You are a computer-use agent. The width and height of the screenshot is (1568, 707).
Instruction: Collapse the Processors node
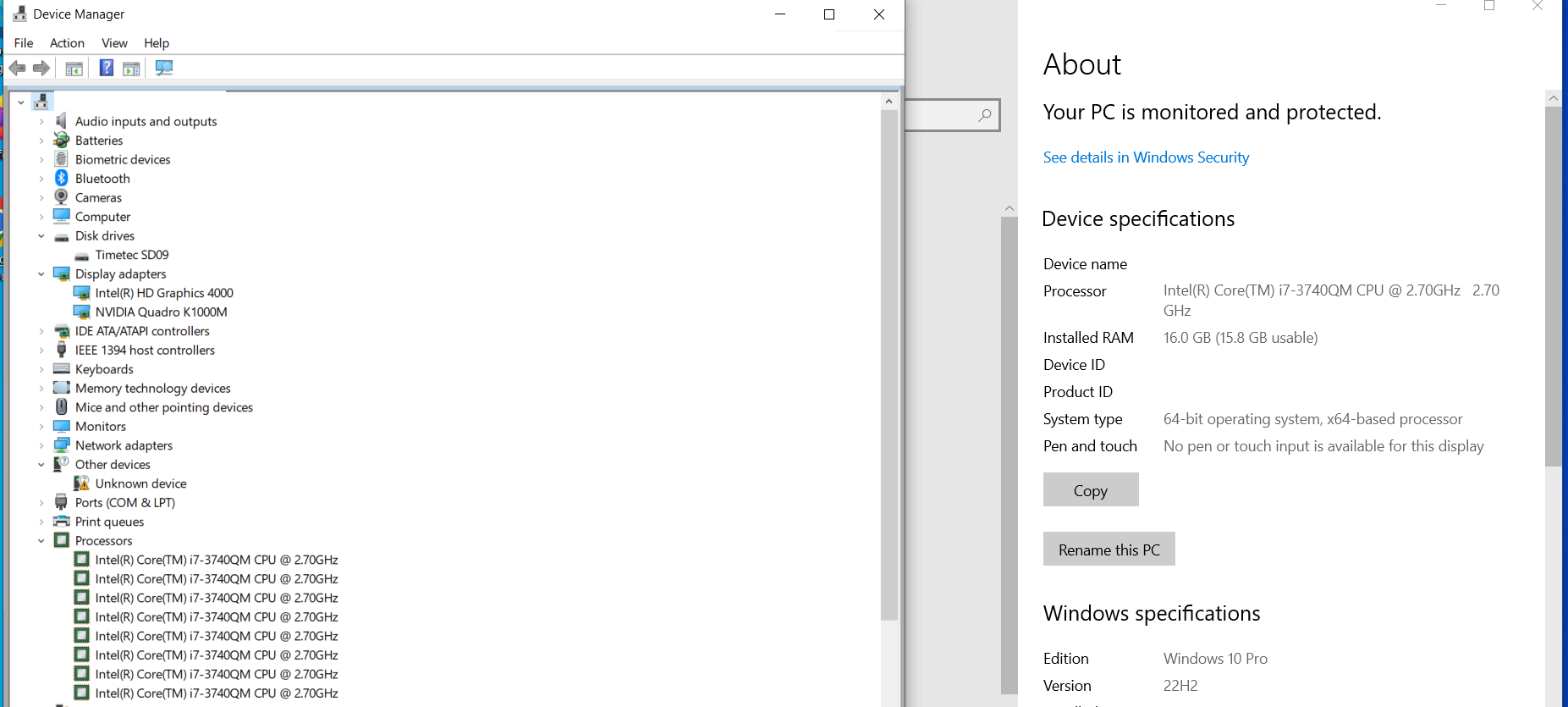(41, 541)
